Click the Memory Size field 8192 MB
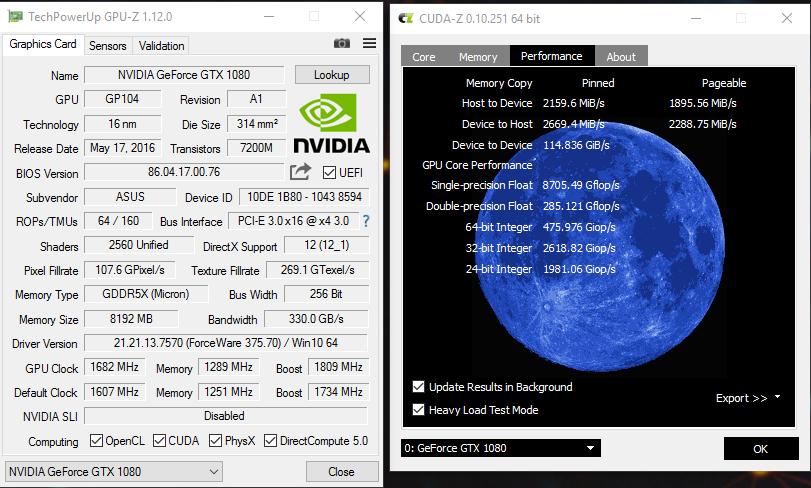 pos(131,319)
